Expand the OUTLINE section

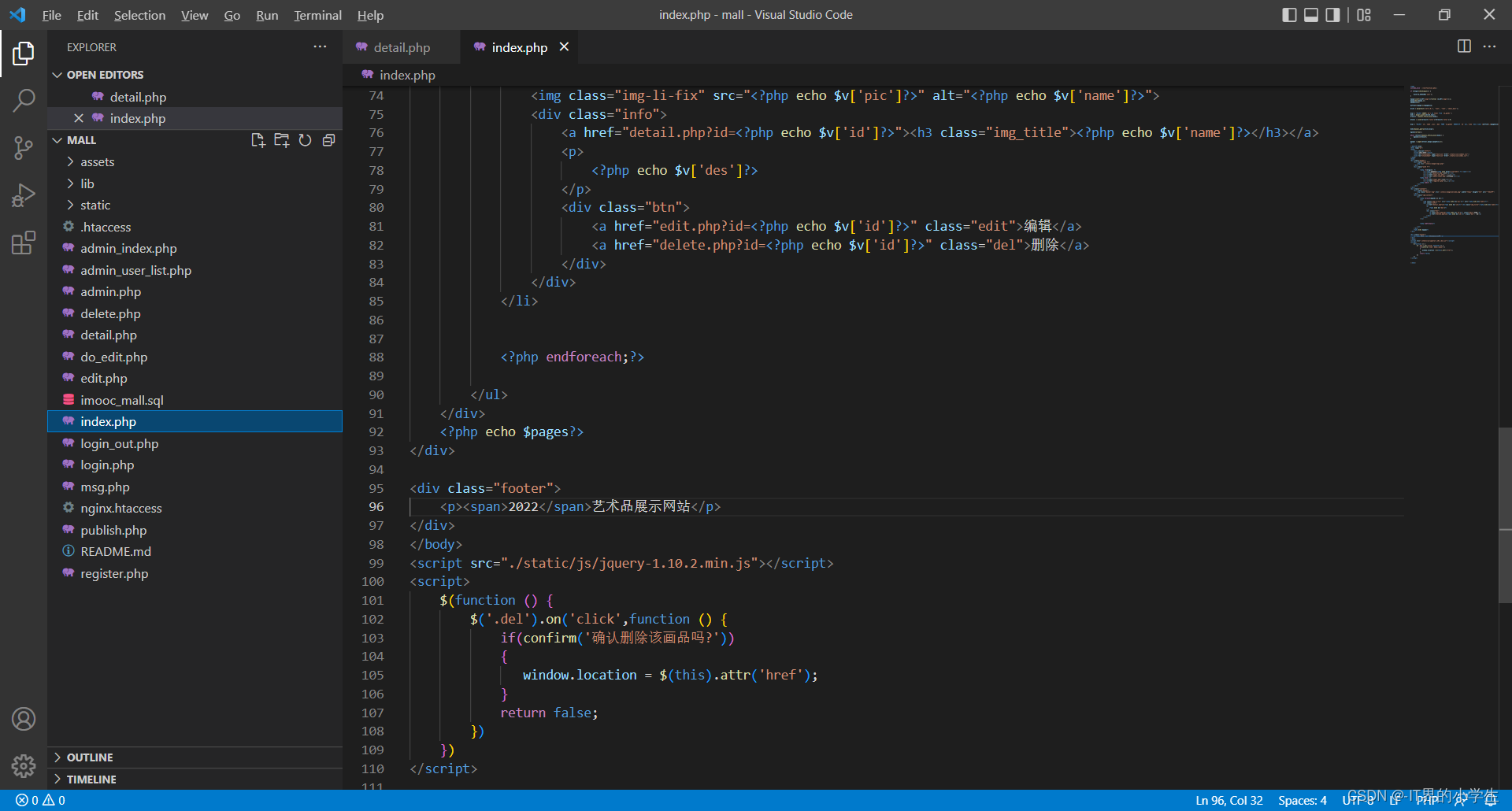pos(195,757)
